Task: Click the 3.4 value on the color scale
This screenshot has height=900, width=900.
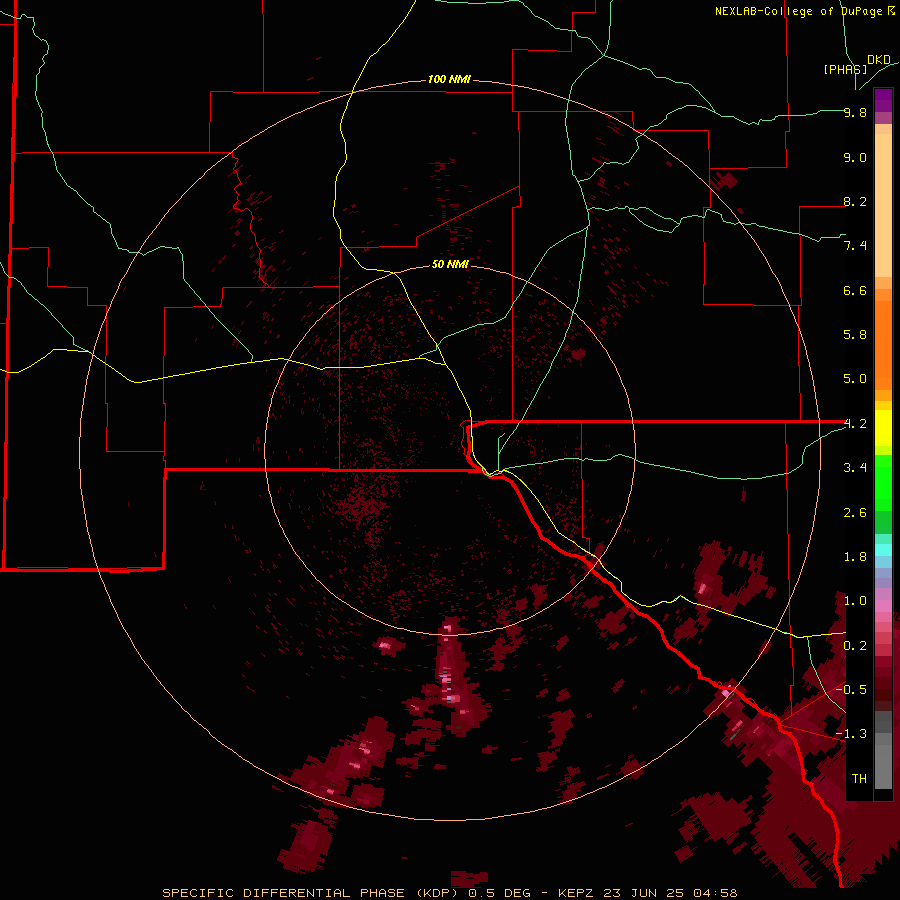Action: point(855,468)
